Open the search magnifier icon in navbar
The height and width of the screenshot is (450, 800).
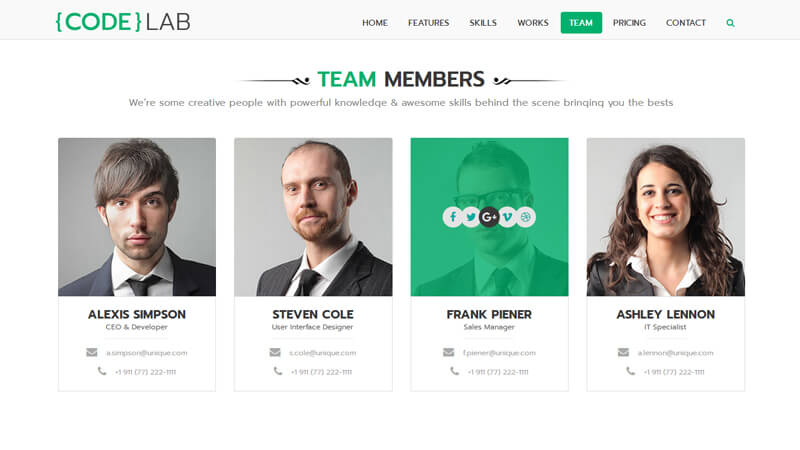pyautogui.click(x=730, y=23)
